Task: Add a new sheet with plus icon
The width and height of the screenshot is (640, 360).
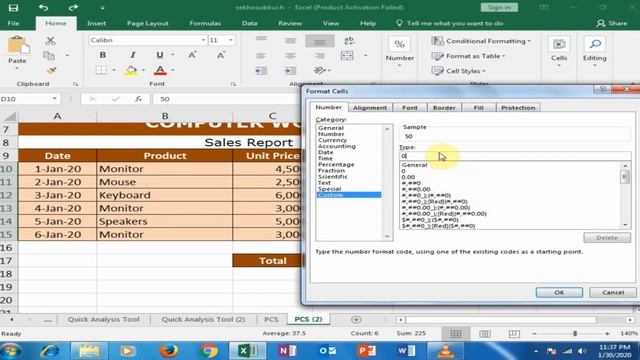Action: click(x=356, y=320)
